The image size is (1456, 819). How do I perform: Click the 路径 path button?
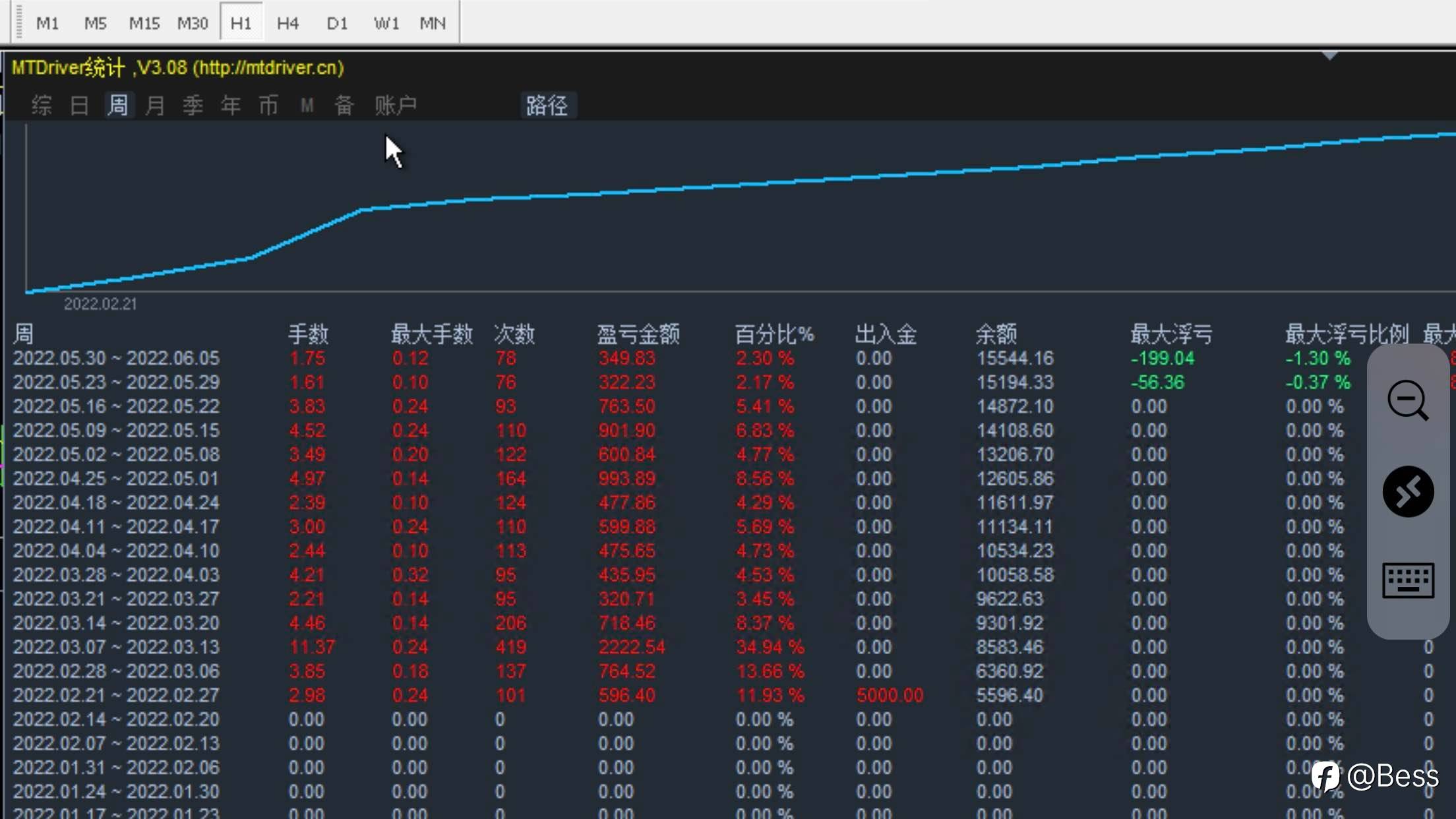(x=547, y=106)
